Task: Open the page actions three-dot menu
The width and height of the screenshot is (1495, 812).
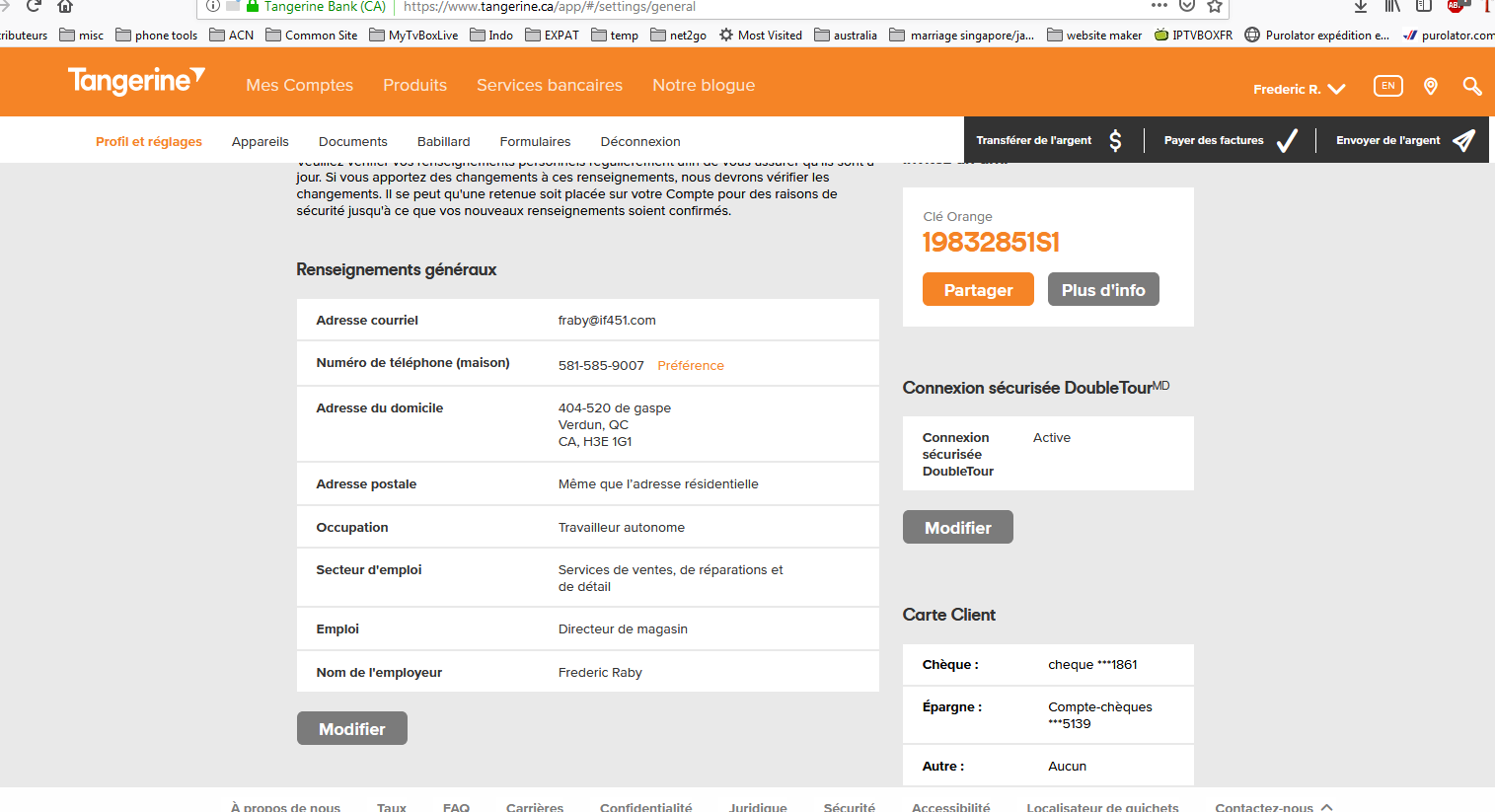Action: [x=1159, y=6]
